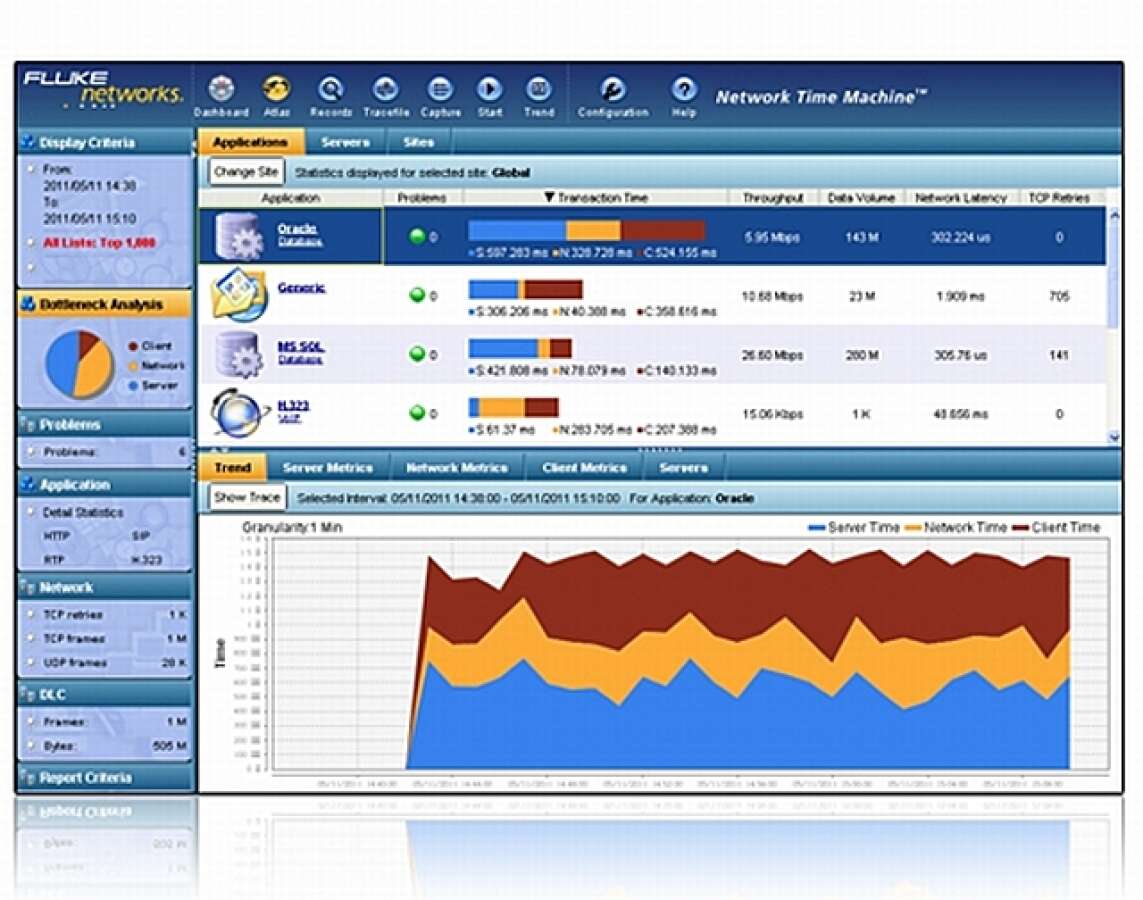
Task: Click green problem status dot in Generic row
Action: 417,295
